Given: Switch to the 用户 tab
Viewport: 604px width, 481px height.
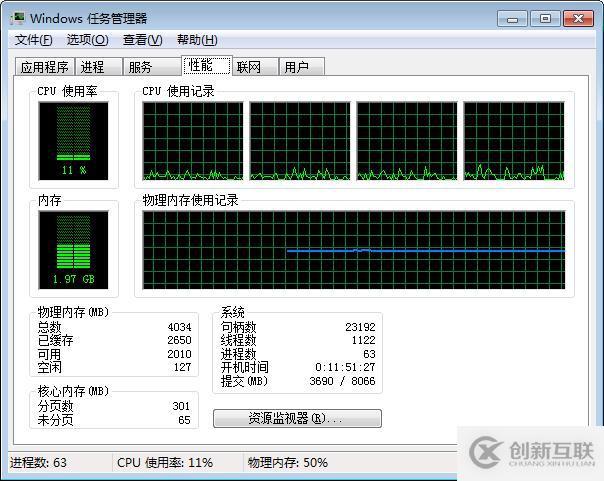Looking at the screenshot, I should [302, 67].
